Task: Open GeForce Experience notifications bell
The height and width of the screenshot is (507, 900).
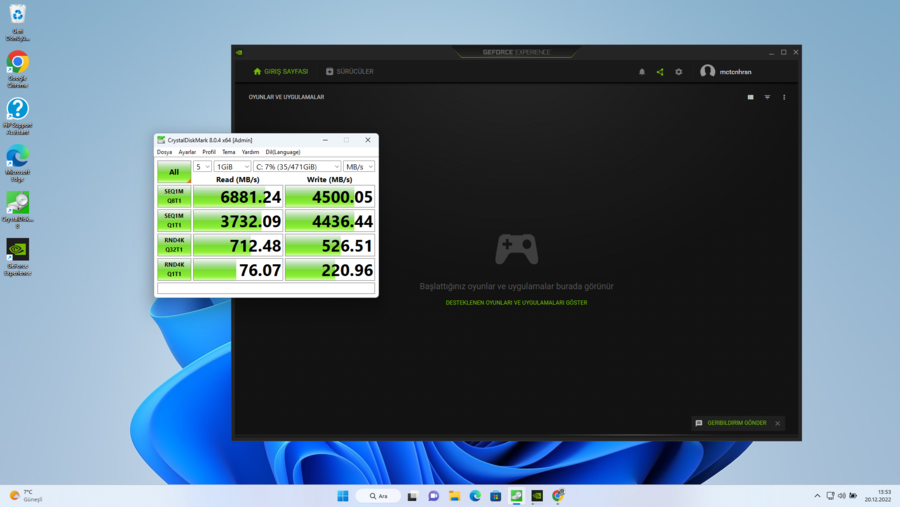Action: coord(642,72)
